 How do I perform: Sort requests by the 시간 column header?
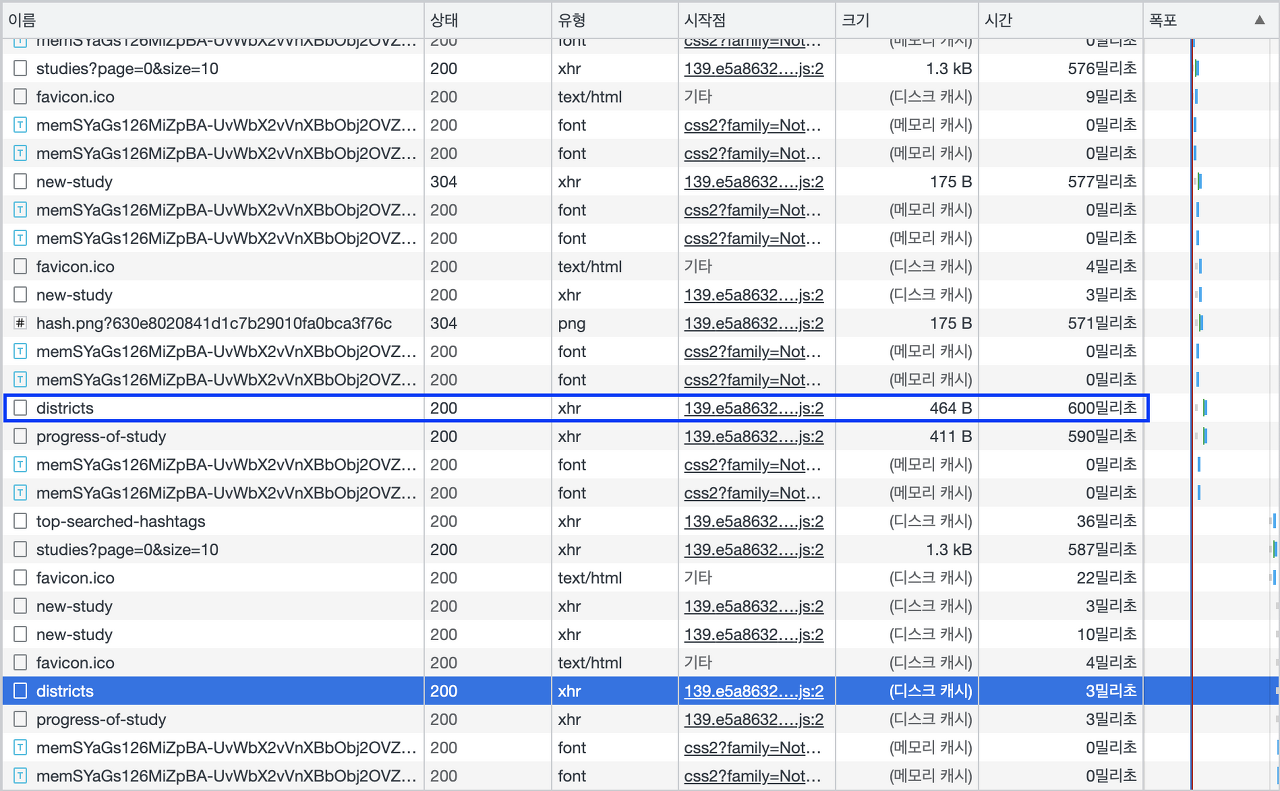pos(1061,20)
